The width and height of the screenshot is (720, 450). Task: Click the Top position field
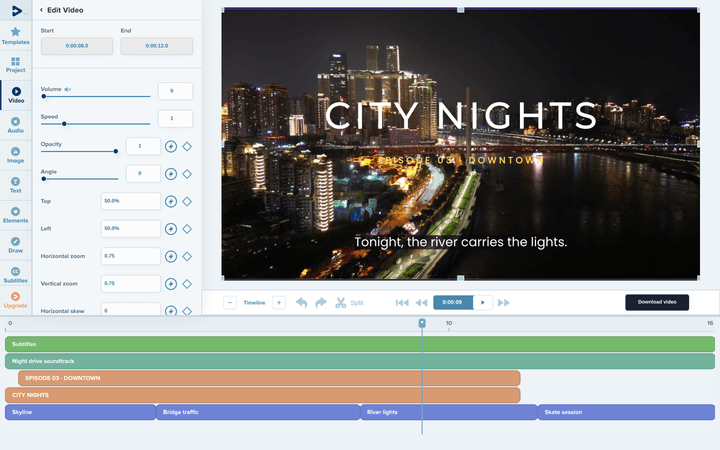[131, 201]
